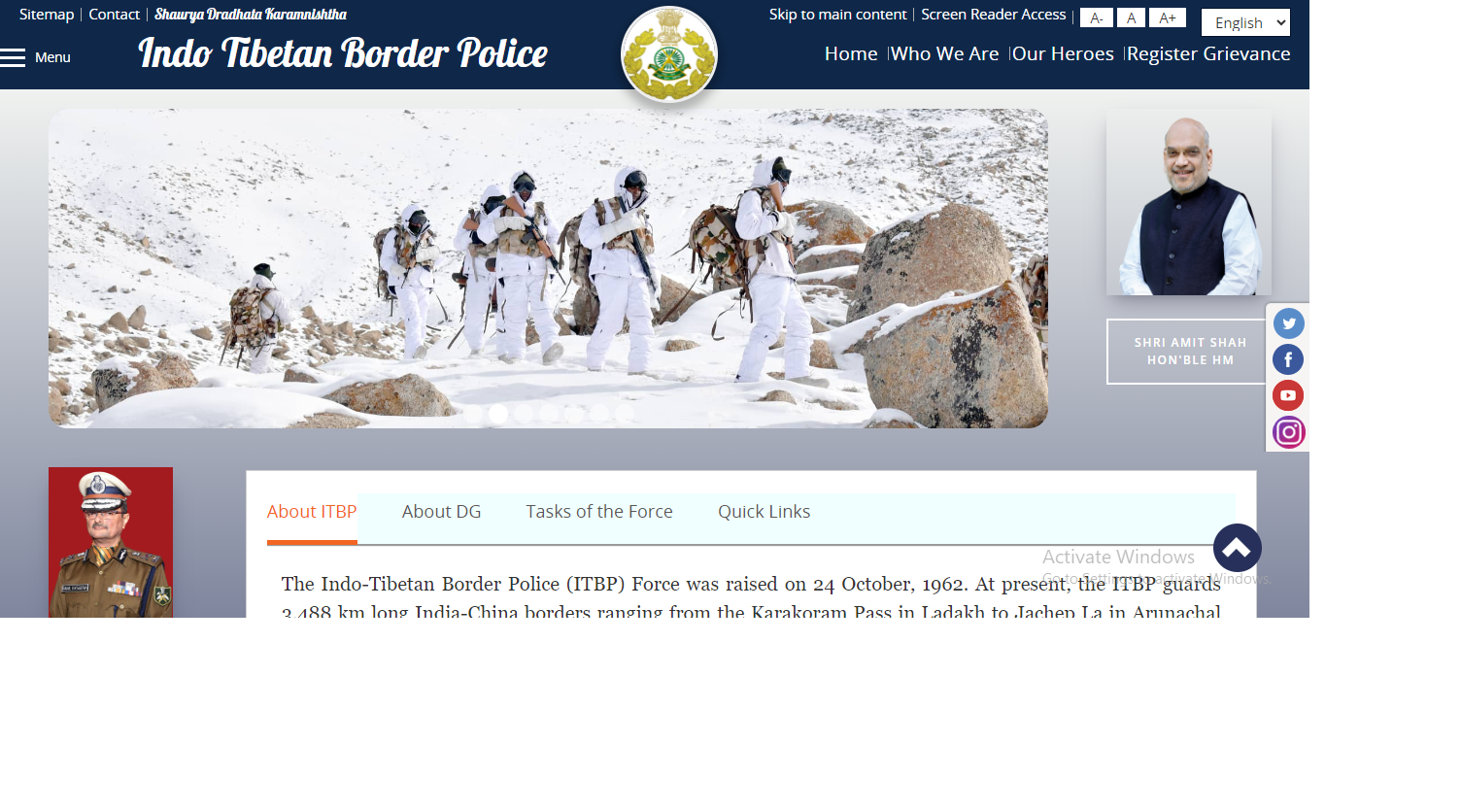Open the English language dropdown
Screen dimensions: 1461x812
(1245, 22)
